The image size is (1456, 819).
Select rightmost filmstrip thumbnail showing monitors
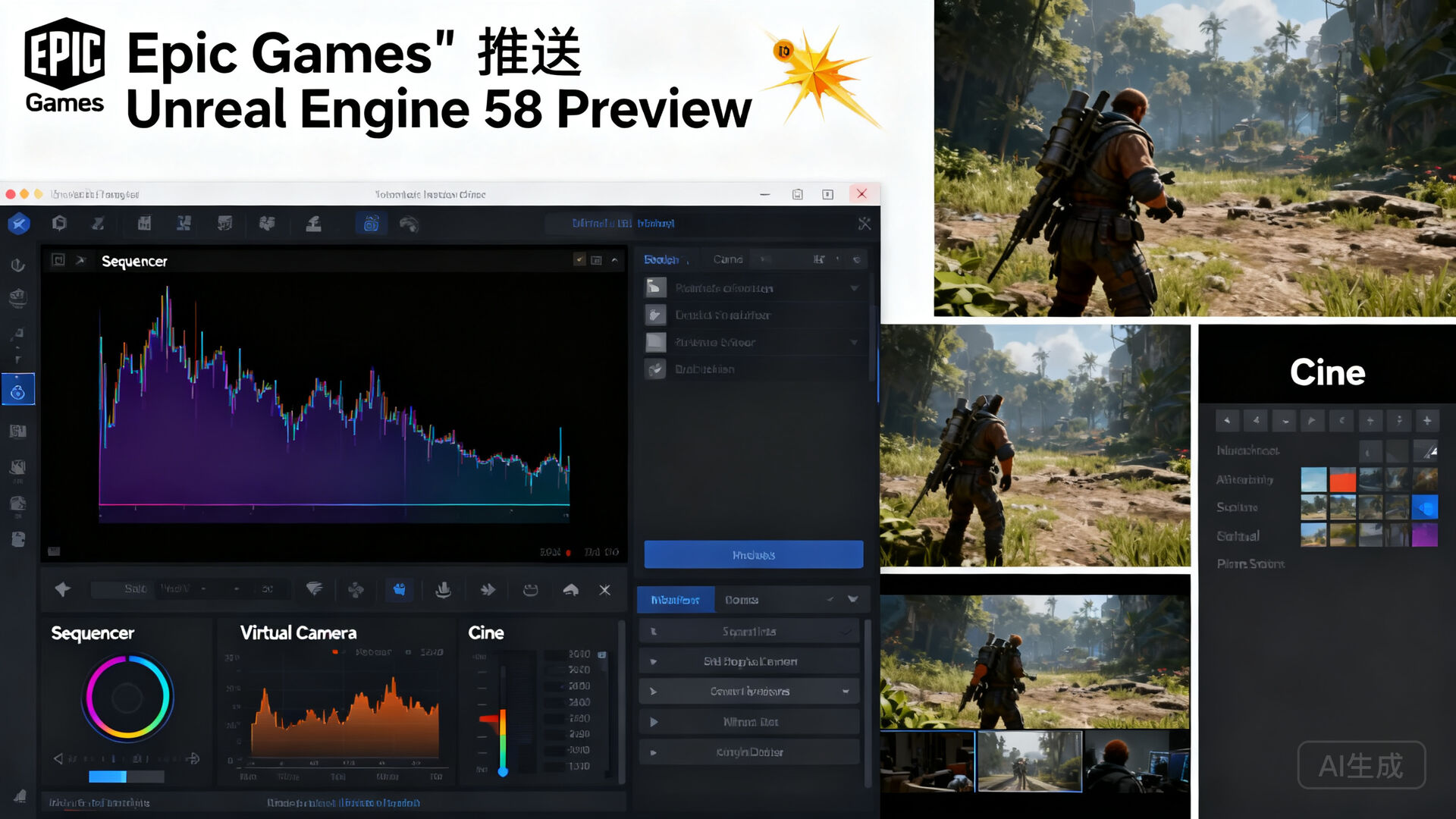point(1137,761)
